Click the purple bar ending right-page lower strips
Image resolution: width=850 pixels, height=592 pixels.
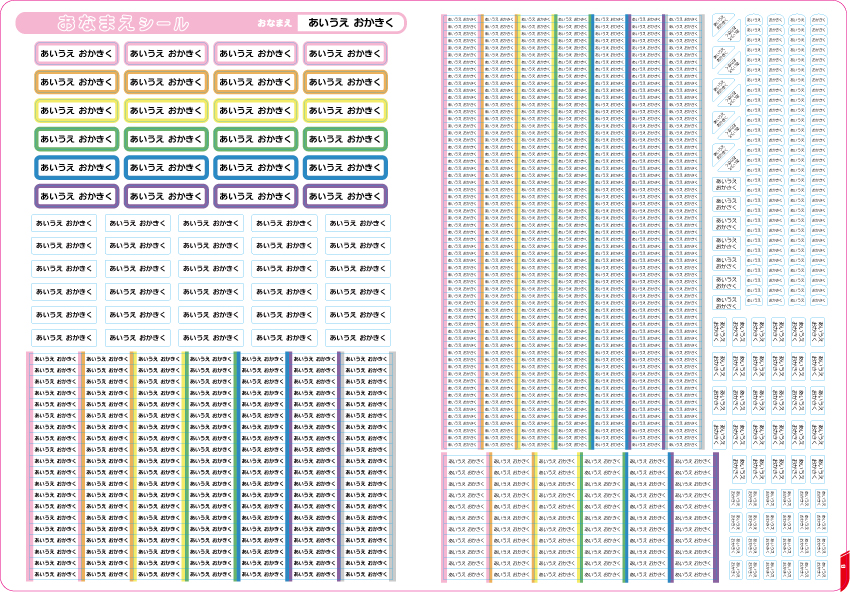tap(716, 517)
